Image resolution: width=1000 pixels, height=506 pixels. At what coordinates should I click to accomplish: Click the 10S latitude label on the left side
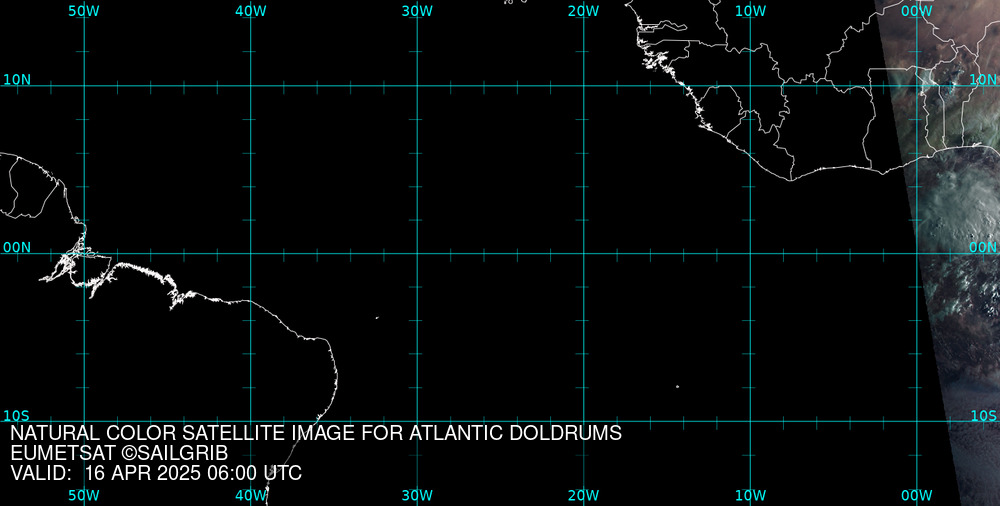coord(17,416)
